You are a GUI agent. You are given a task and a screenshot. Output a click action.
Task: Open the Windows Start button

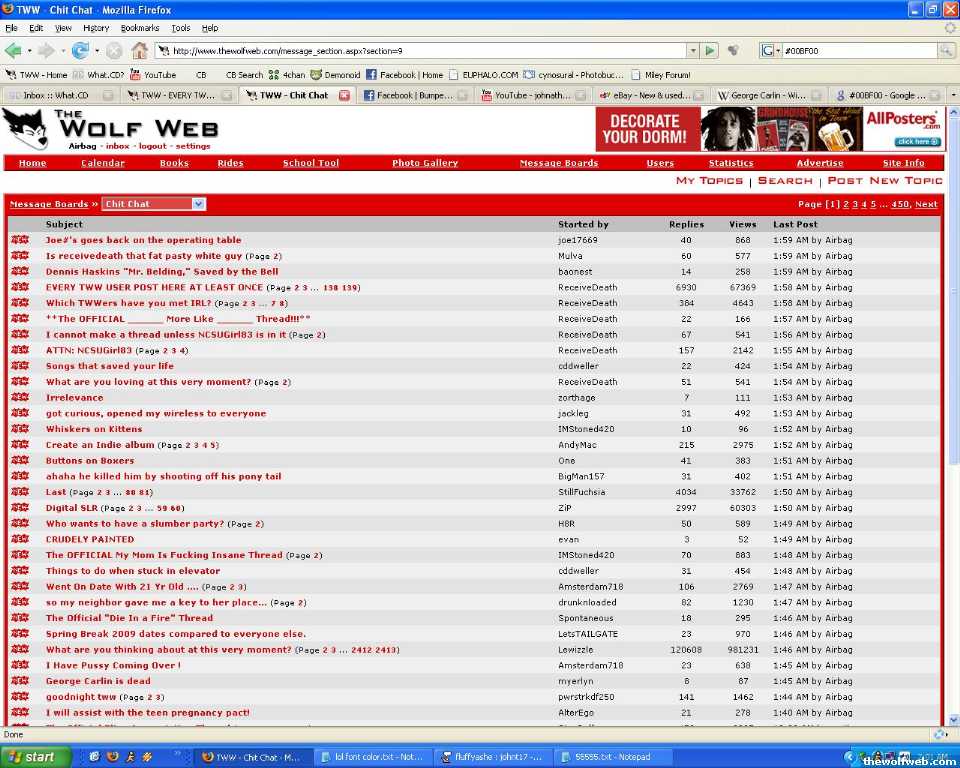36,757
